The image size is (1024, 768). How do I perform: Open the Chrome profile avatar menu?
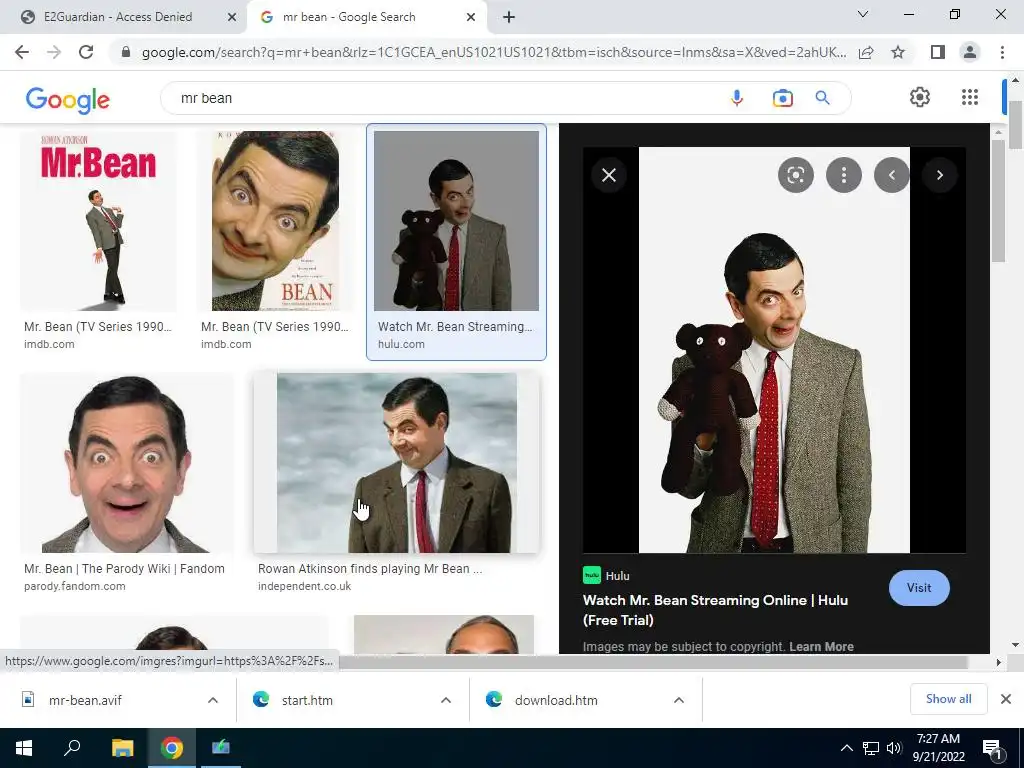970,52
